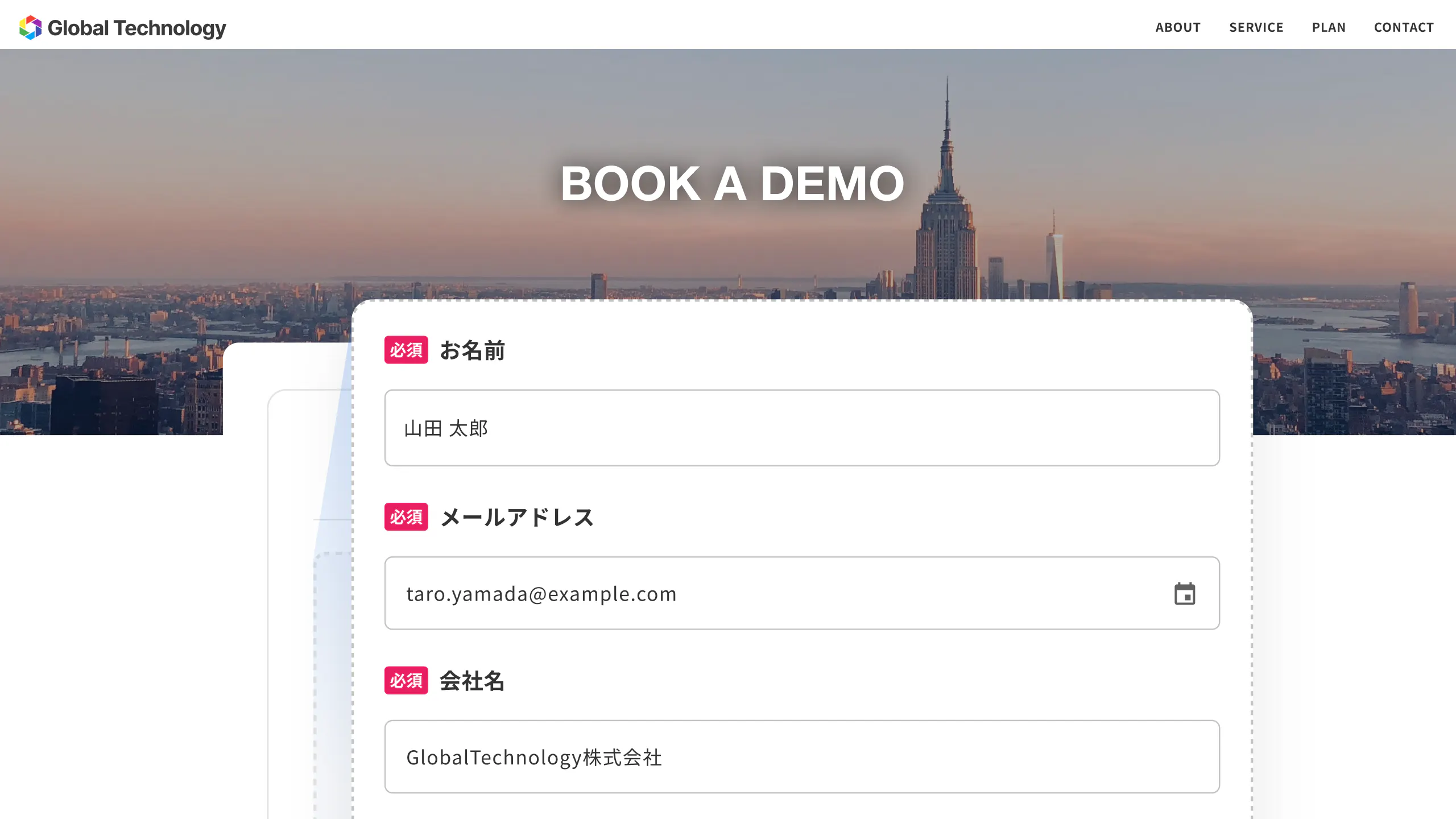Open the calendar icon in the email field
The width and height of the screenshot is (1456, 819).
(1186, 593)
